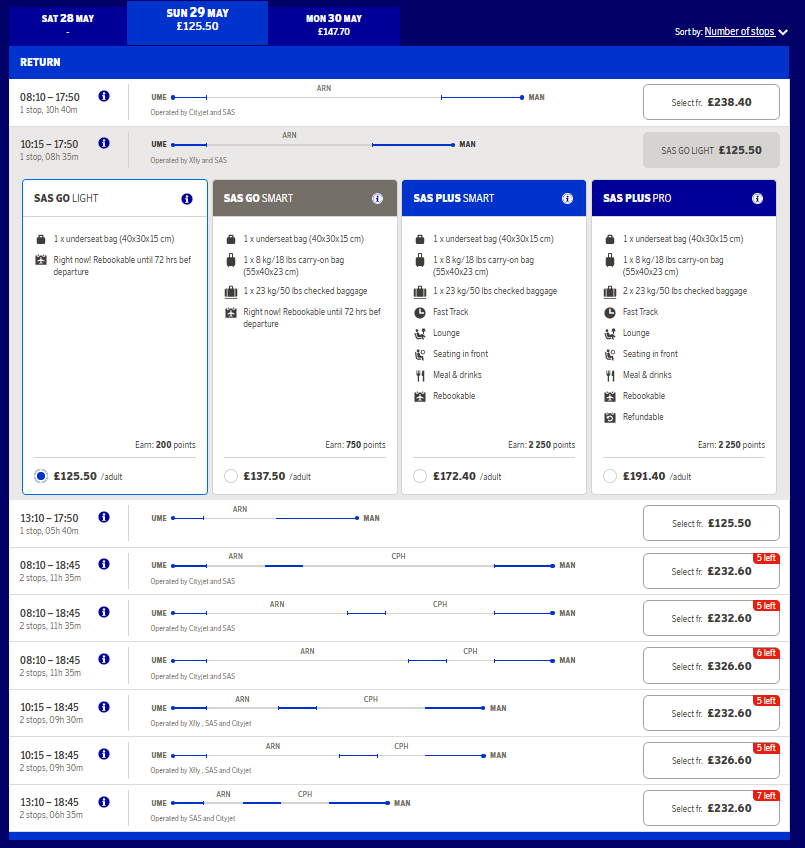Click the Rebookable icon in SAS PLUS SMART
The image size is (805, 848).
pyautogui.click(x=420, y=396)
